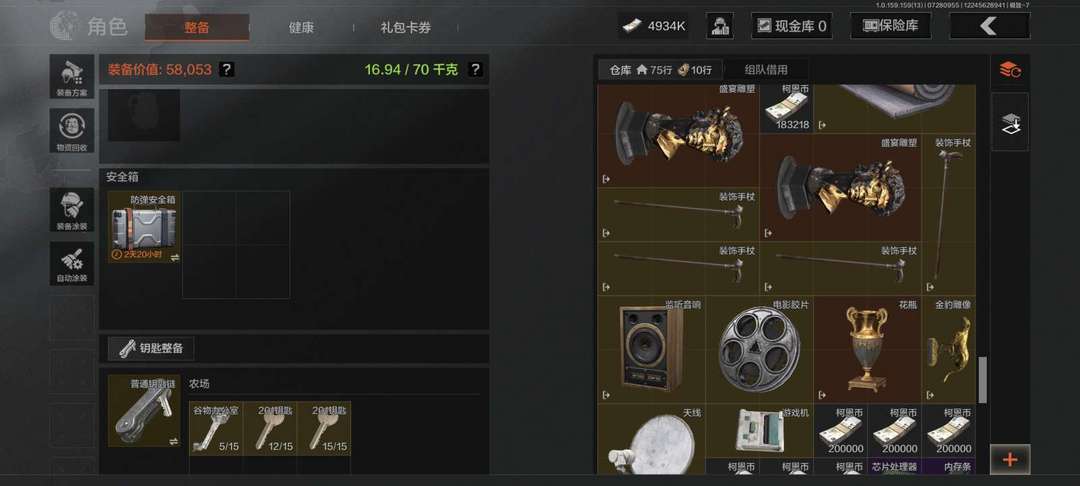Open the 保险库 button

tap(891, 26)
